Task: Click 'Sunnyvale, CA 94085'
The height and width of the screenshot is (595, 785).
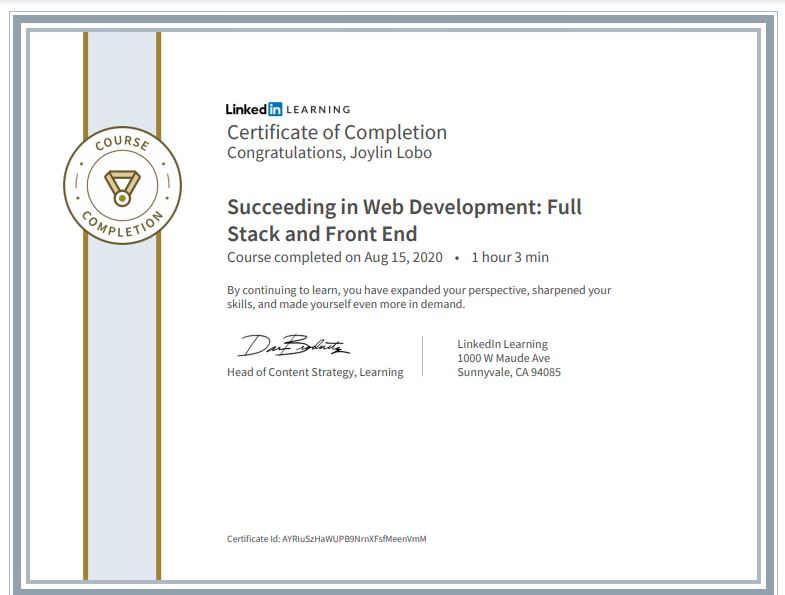Action: tap(509, 372)
